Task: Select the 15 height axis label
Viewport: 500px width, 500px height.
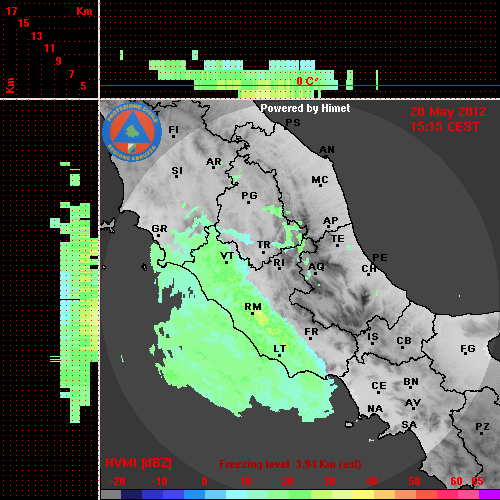Action: 24,23
